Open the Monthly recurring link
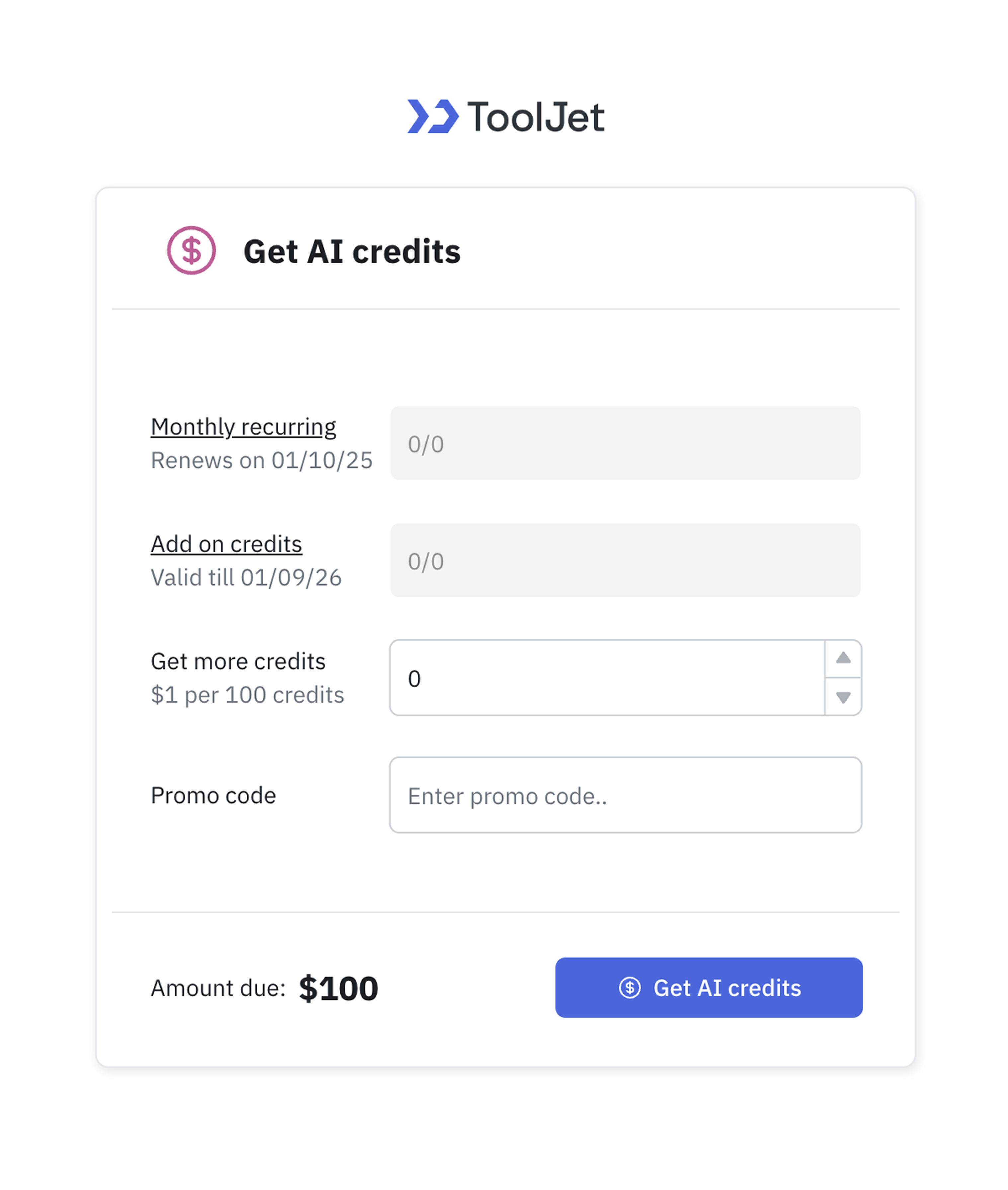Viewport: 1008px width, 1190px height. click(243, 427)
